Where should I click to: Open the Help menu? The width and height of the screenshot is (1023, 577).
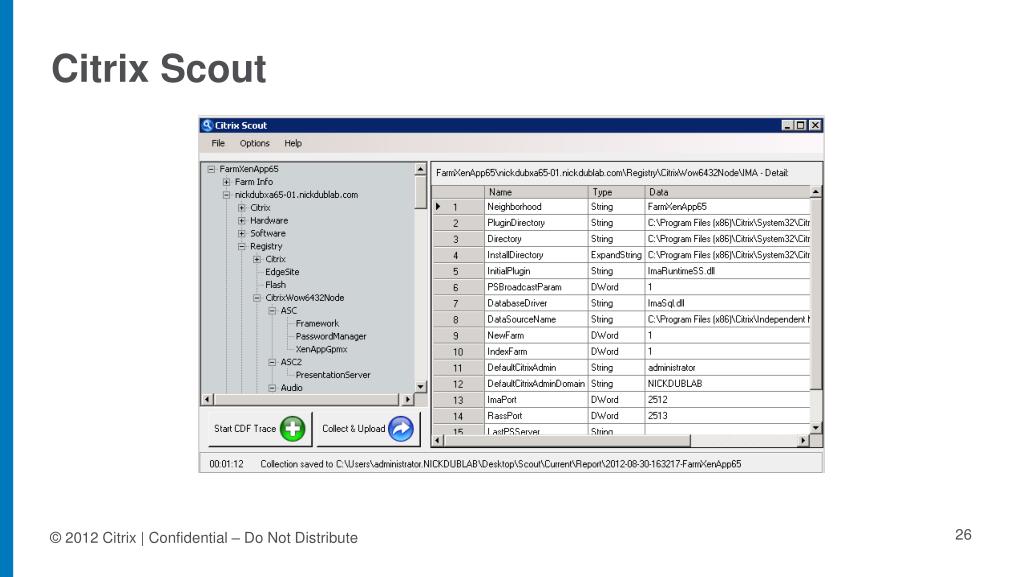click(293, 143)
